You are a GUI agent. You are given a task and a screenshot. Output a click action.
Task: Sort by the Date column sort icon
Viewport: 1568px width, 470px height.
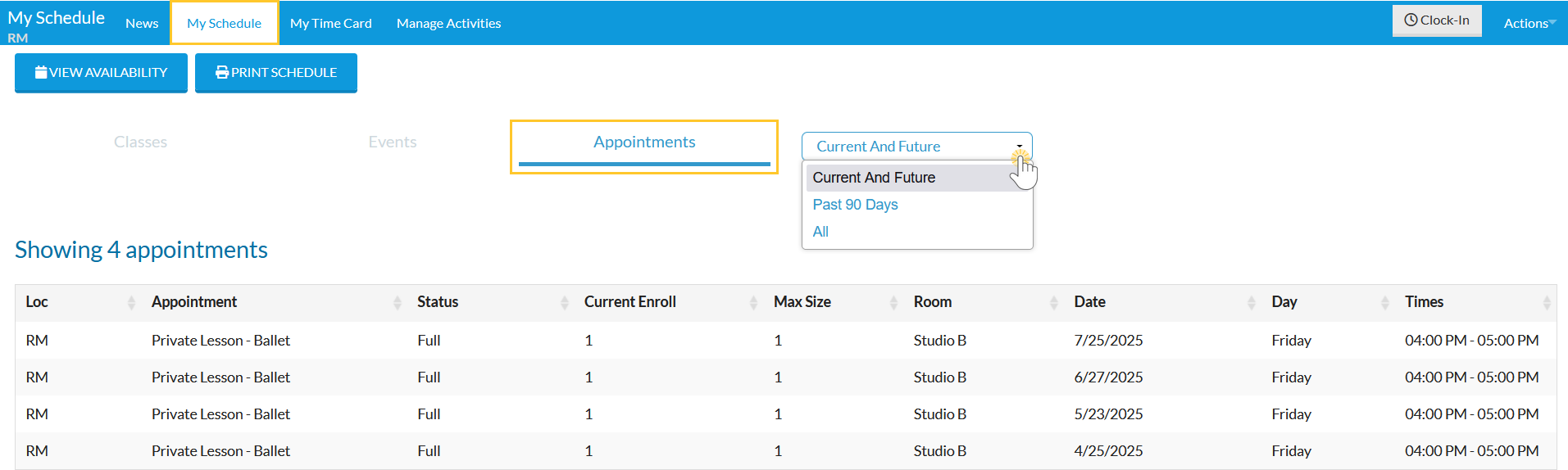tap(1252, 303)
